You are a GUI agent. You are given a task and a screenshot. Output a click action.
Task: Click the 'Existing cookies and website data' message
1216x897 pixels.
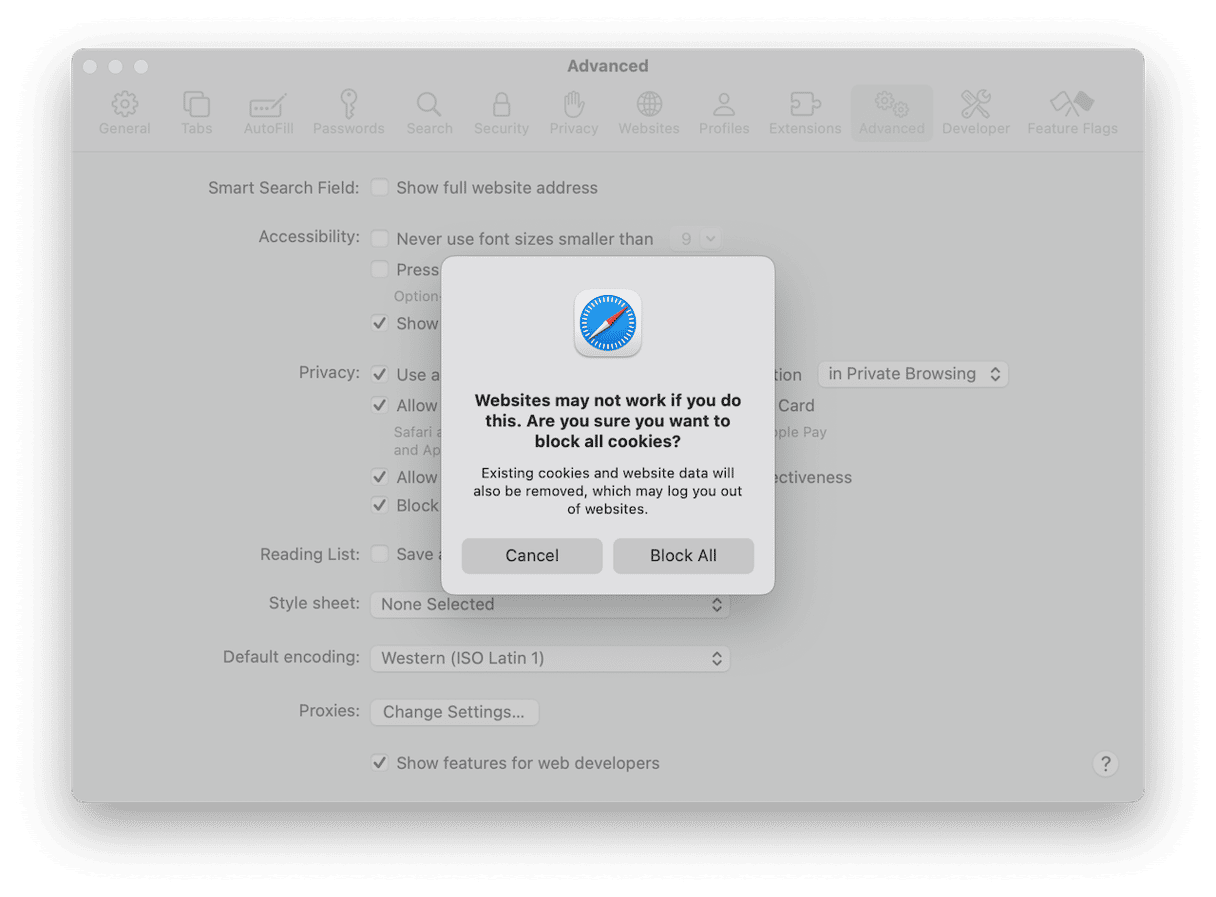point(607,491)
